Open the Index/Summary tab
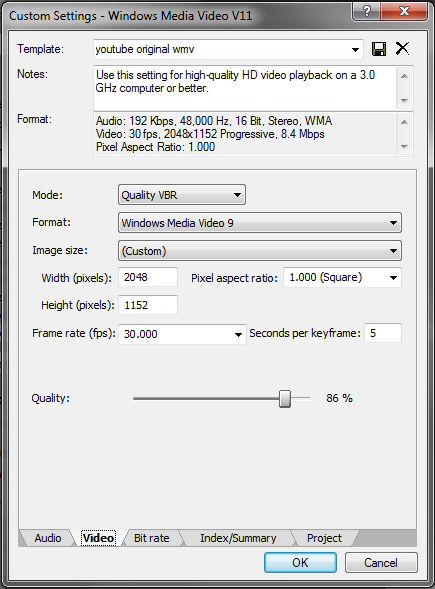Screen dimensions: 435x589 tap(238, 538)
